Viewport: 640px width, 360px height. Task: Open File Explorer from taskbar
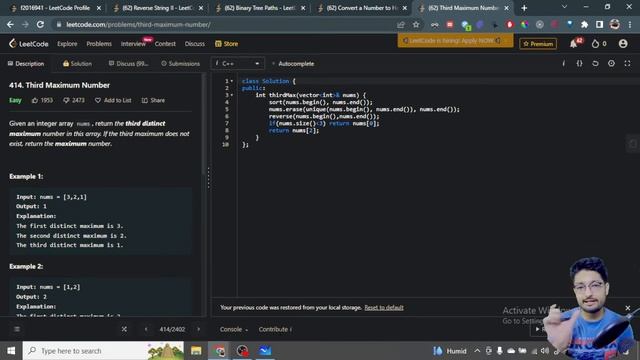196,351
